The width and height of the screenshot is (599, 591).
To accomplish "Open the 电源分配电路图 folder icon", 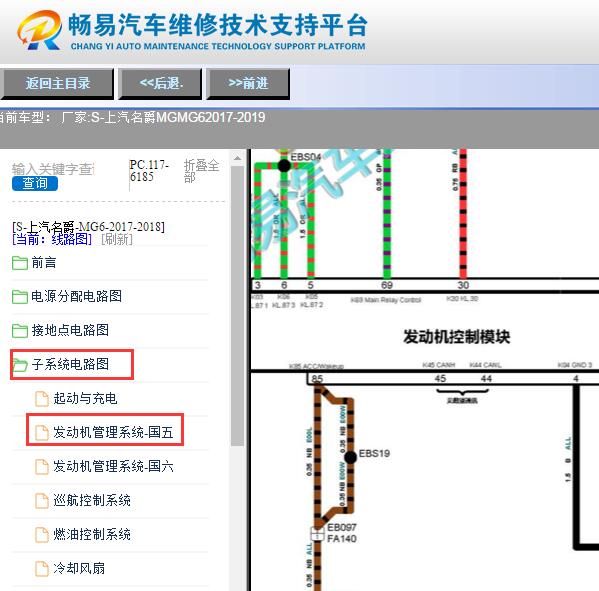I will click(19, 297).
